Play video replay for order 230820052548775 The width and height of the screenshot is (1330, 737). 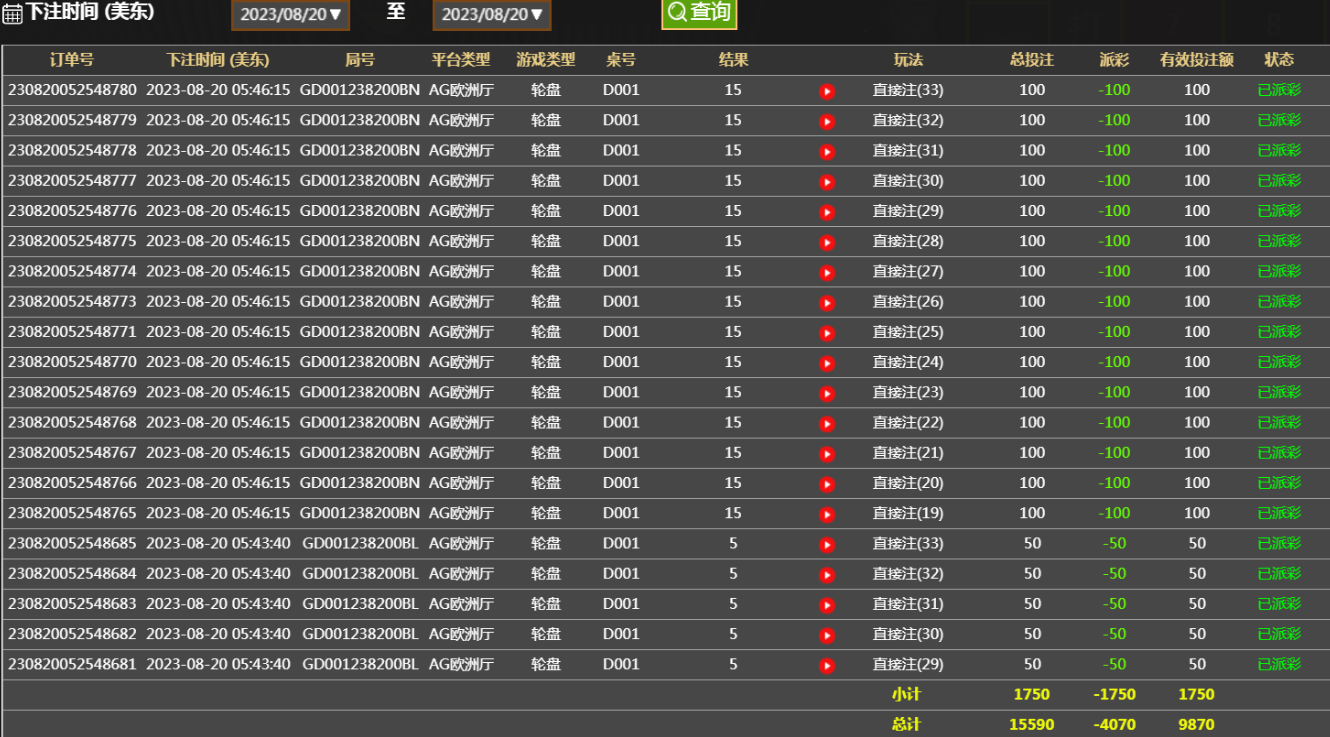[827, 242]
